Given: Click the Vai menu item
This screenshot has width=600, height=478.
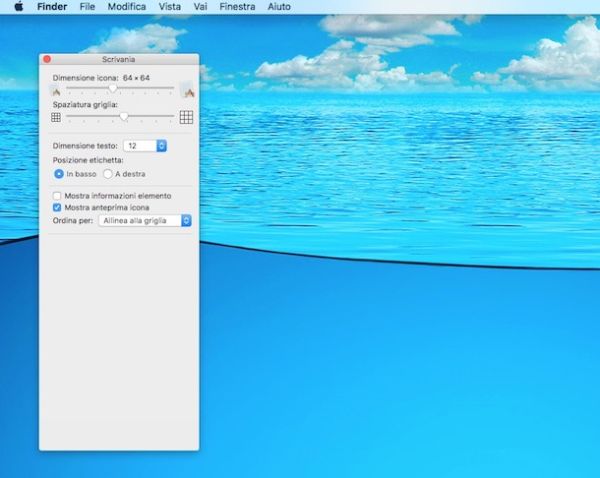Looking at the screenshot, I should click(201, 7).
